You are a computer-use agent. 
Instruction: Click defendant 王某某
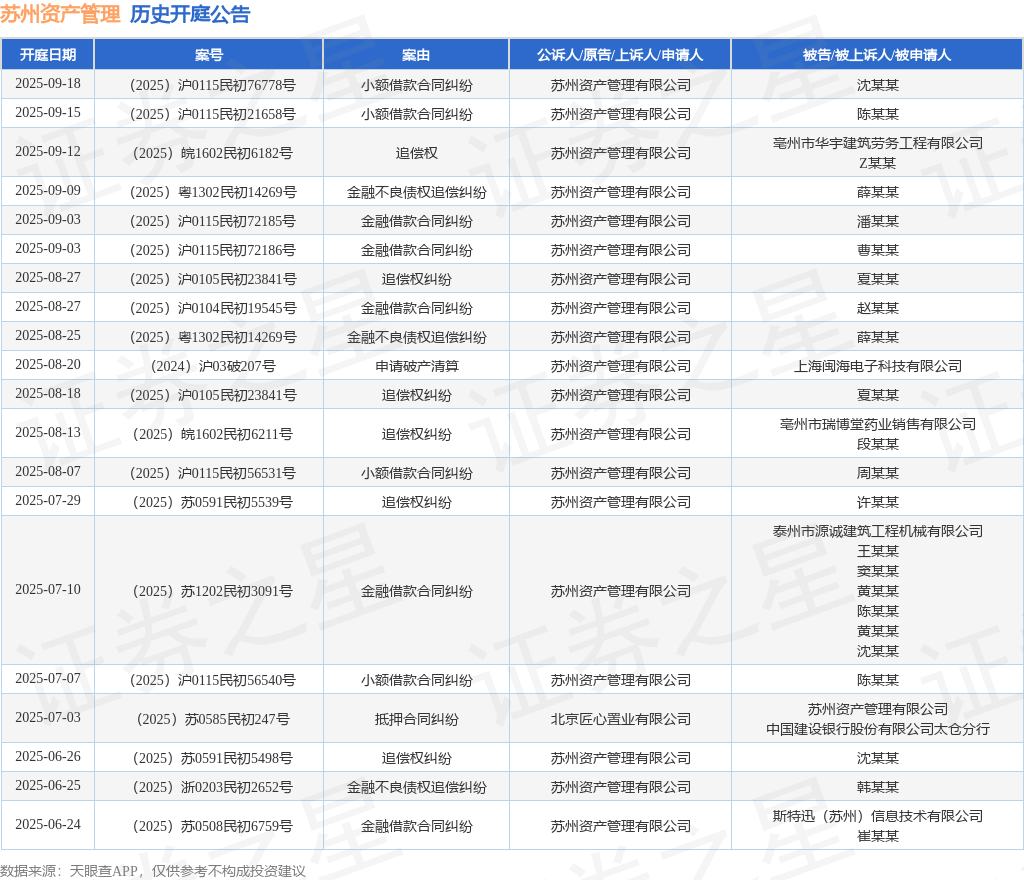(x=877, y=552)
